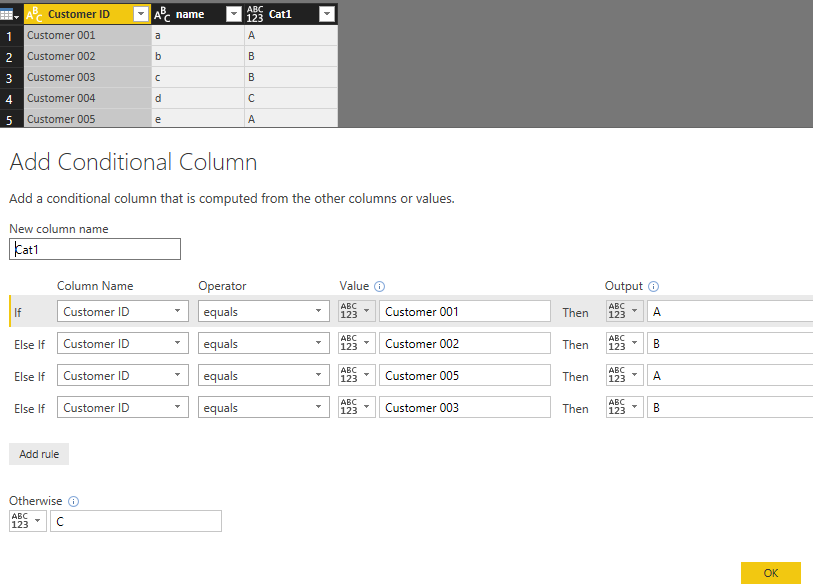The width and height of the screenshot is (813, 586).
Task: Open name column filter dropdown
Action: pos(234,15)
